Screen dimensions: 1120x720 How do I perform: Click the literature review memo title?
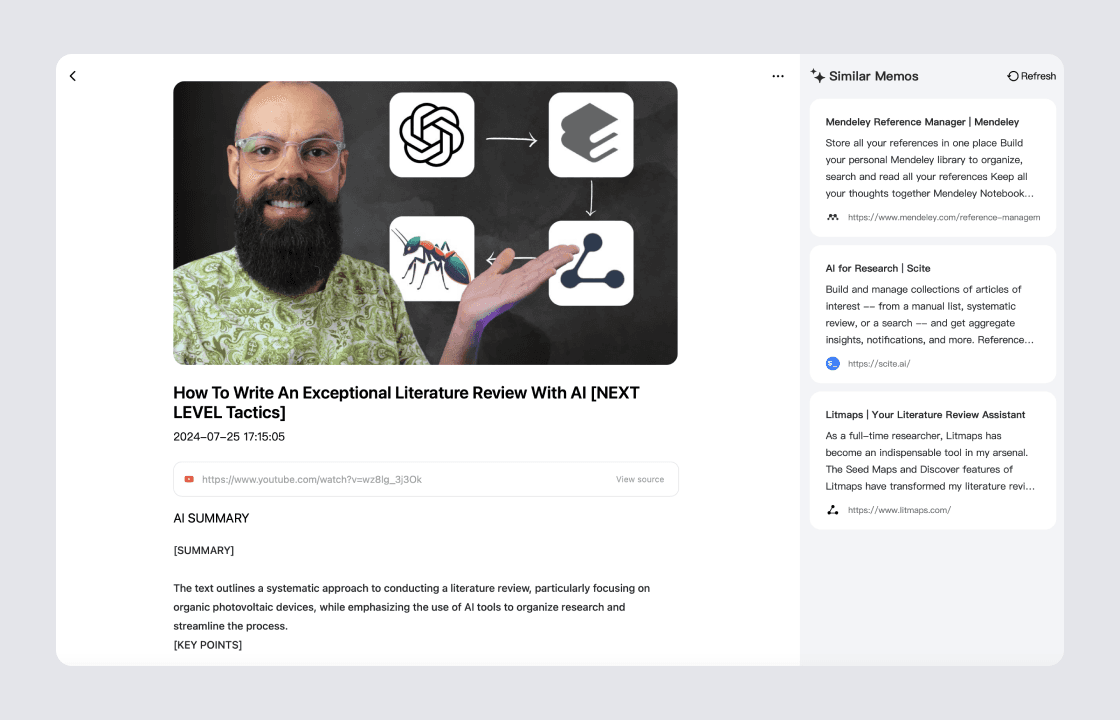click(406, 402)
